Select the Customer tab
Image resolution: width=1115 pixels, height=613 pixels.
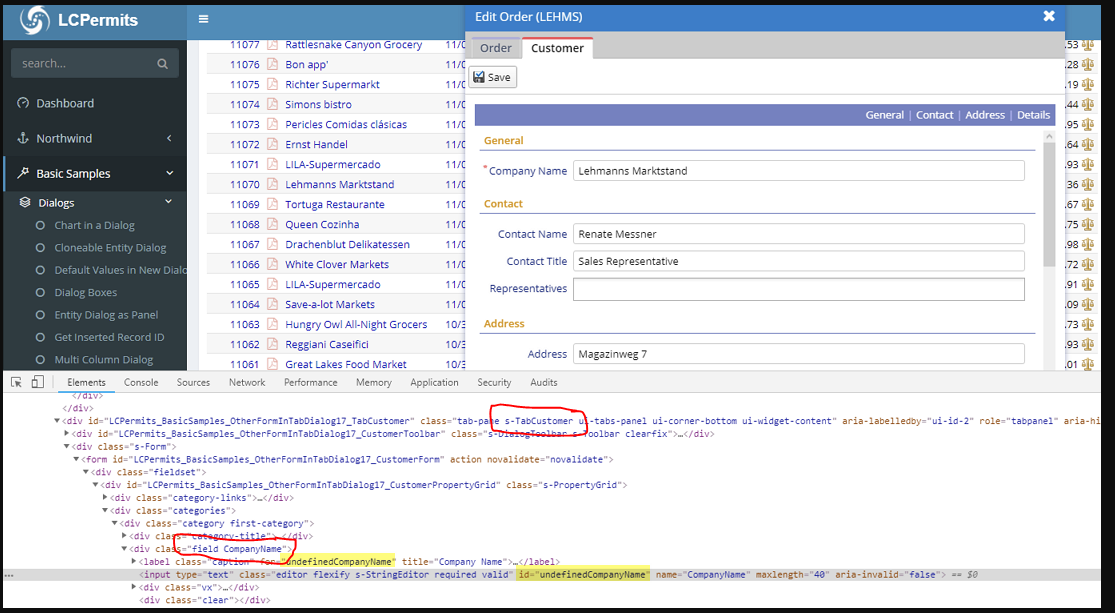point(558,48)
